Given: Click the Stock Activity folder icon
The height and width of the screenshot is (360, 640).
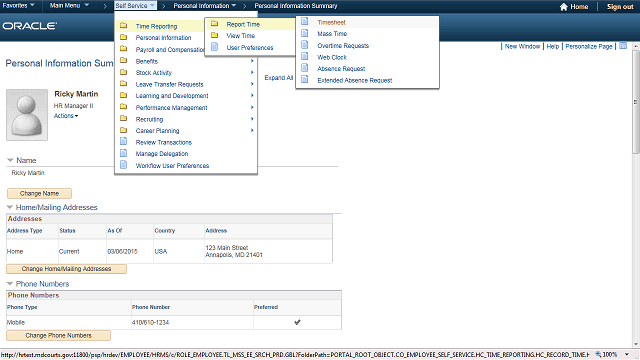Looking at the screenshot, I should [123, 72].
